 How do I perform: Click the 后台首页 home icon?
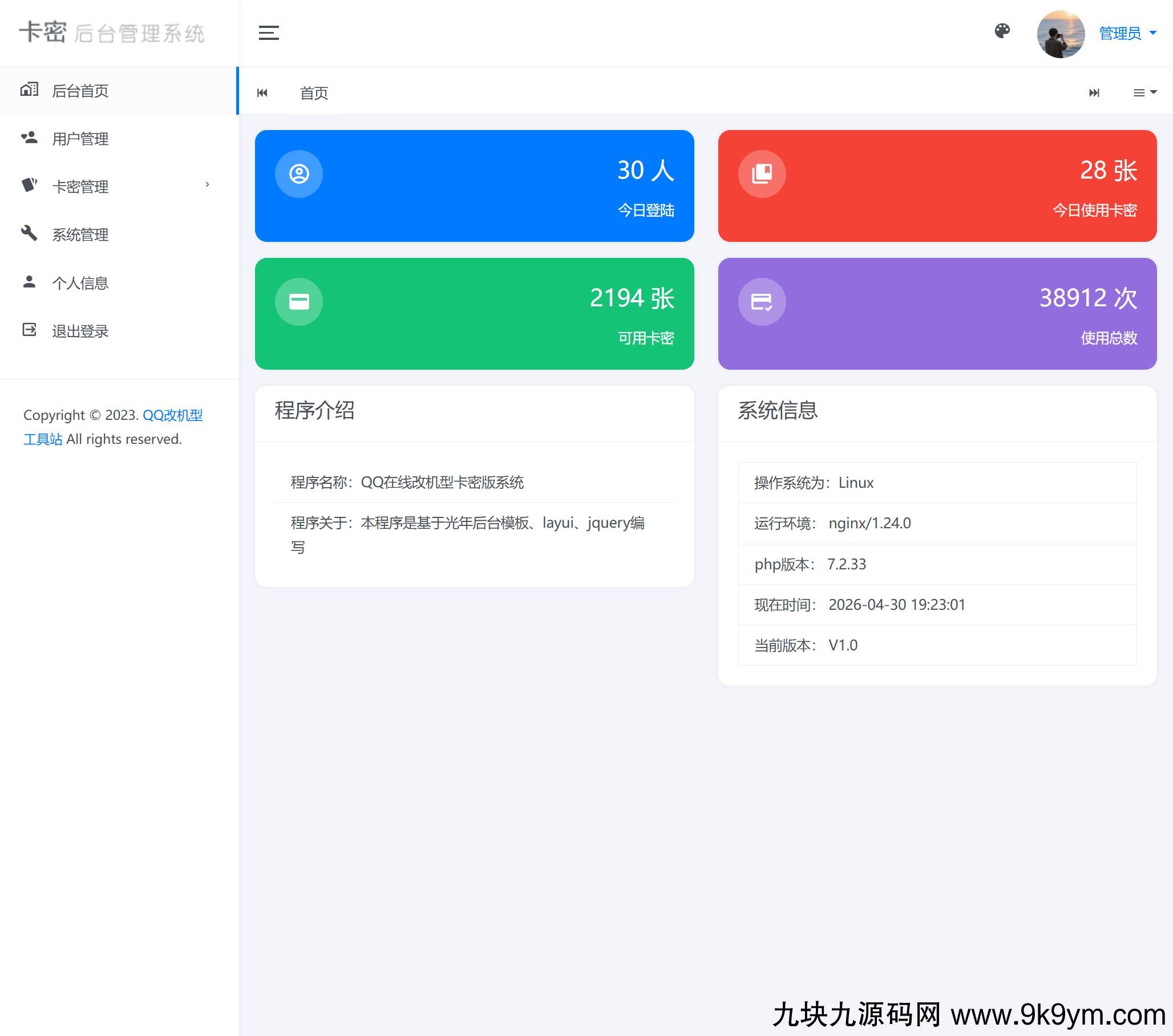pyautogui.click(x=29, y=89)
